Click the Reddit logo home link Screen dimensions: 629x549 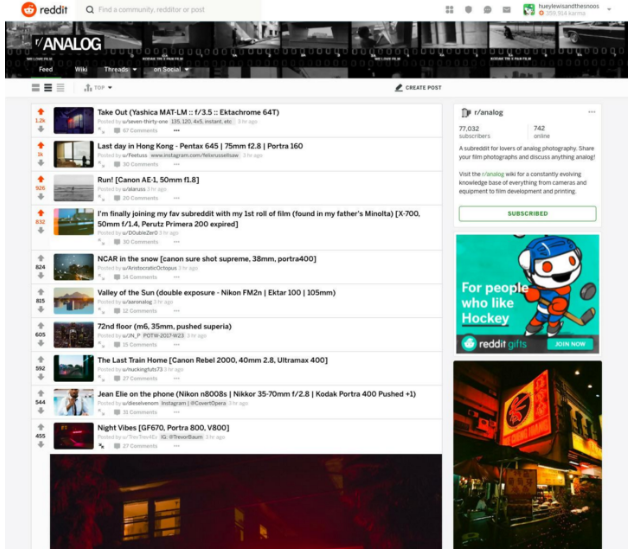click(x=45, y=9)
